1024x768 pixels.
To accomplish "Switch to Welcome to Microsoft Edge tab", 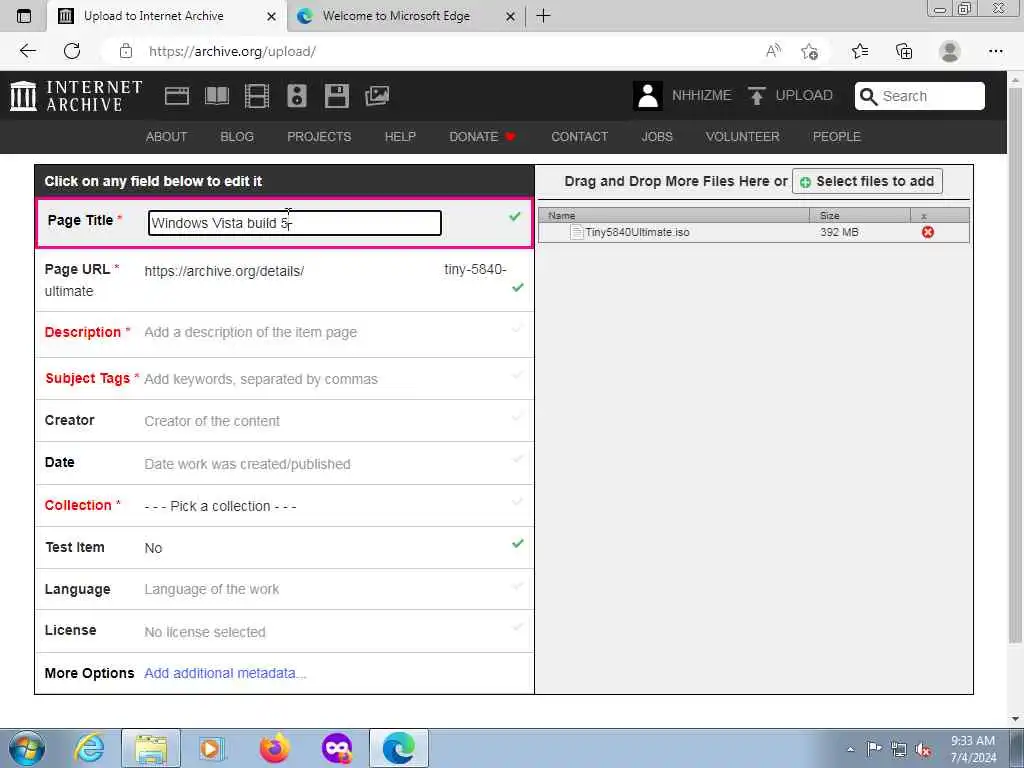I will tap(395, 16).
